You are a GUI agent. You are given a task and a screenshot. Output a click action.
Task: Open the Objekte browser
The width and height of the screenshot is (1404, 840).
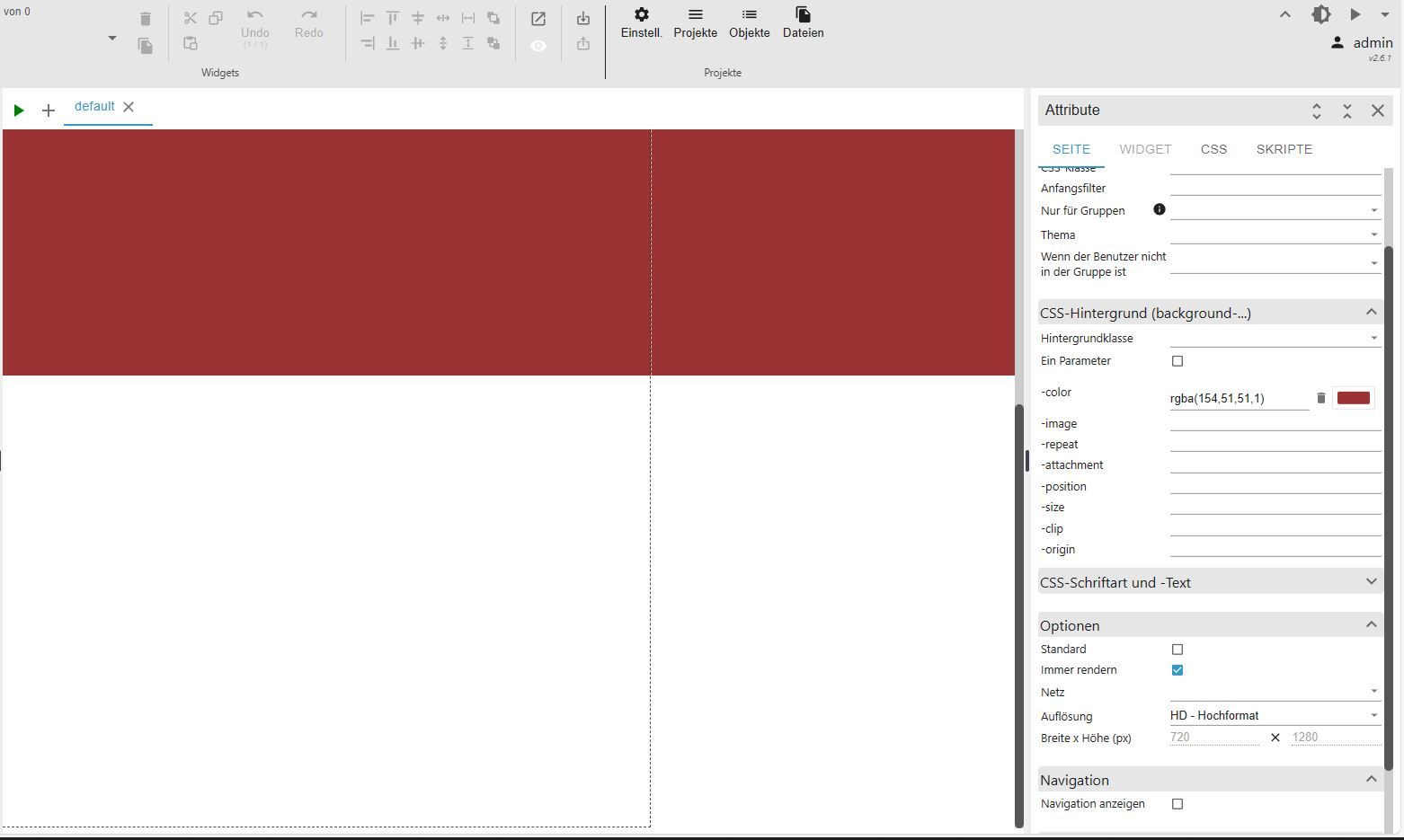749,23
